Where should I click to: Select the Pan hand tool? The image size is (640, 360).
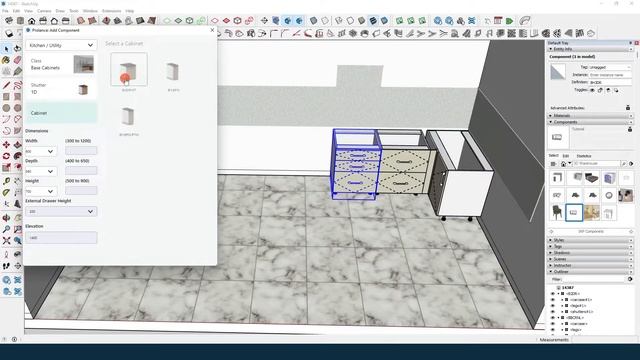pyautogui.click(x=18, y=218)
